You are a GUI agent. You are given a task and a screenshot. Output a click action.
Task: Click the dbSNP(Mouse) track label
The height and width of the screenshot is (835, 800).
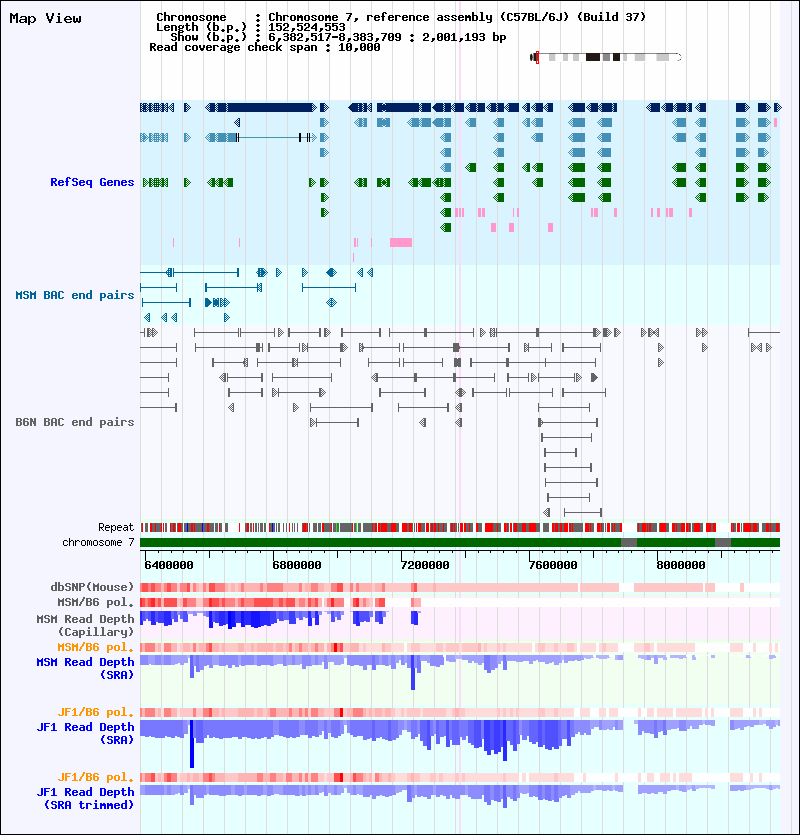tap(92, 587)
